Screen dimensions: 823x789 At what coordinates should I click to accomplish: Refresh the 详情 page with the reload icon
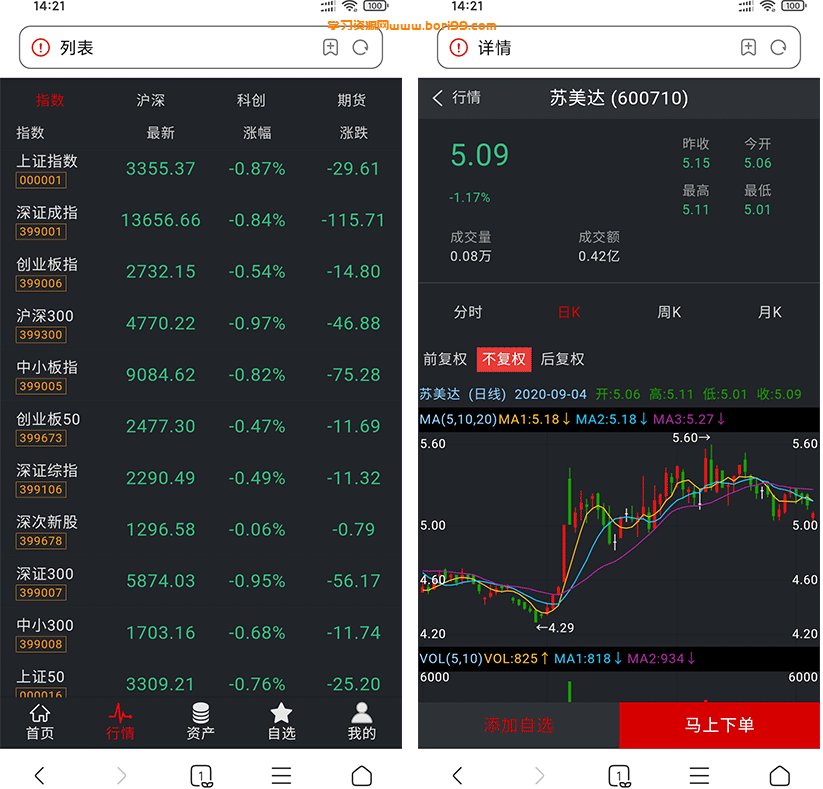[778, 48]
